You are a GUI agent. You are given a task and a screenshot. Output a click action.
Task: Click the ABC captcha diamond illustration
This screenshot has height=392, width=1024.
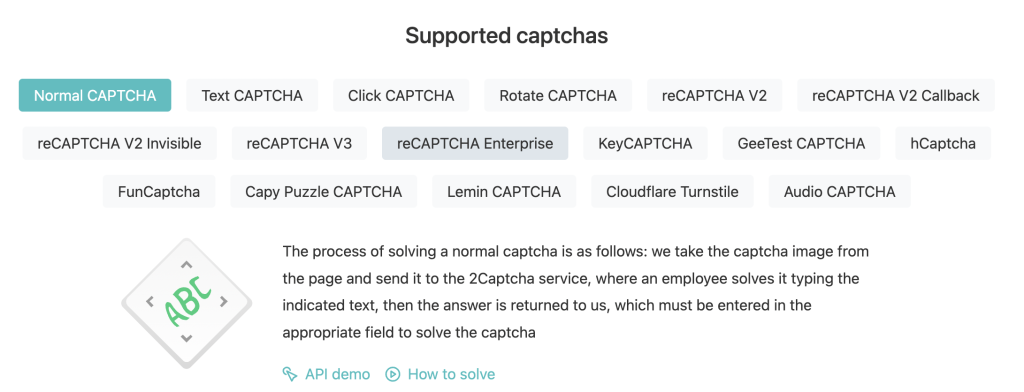tap(186, 302)
